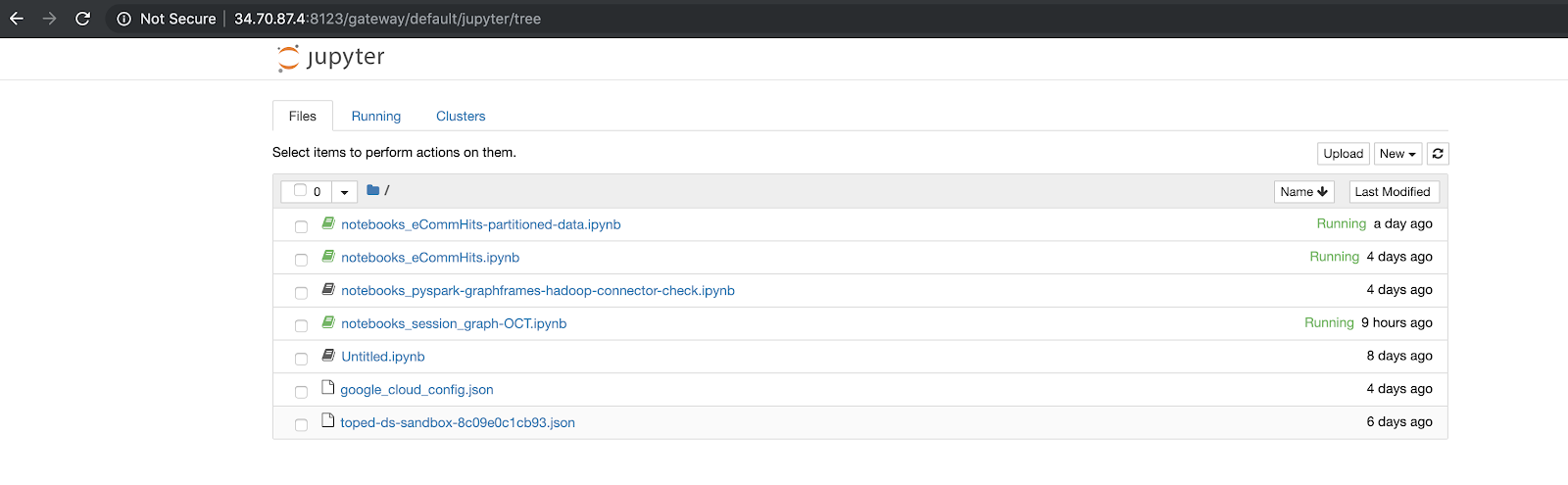1568x485 pixels.
Task: Click the Upload button
Action: click(1343, 154)
